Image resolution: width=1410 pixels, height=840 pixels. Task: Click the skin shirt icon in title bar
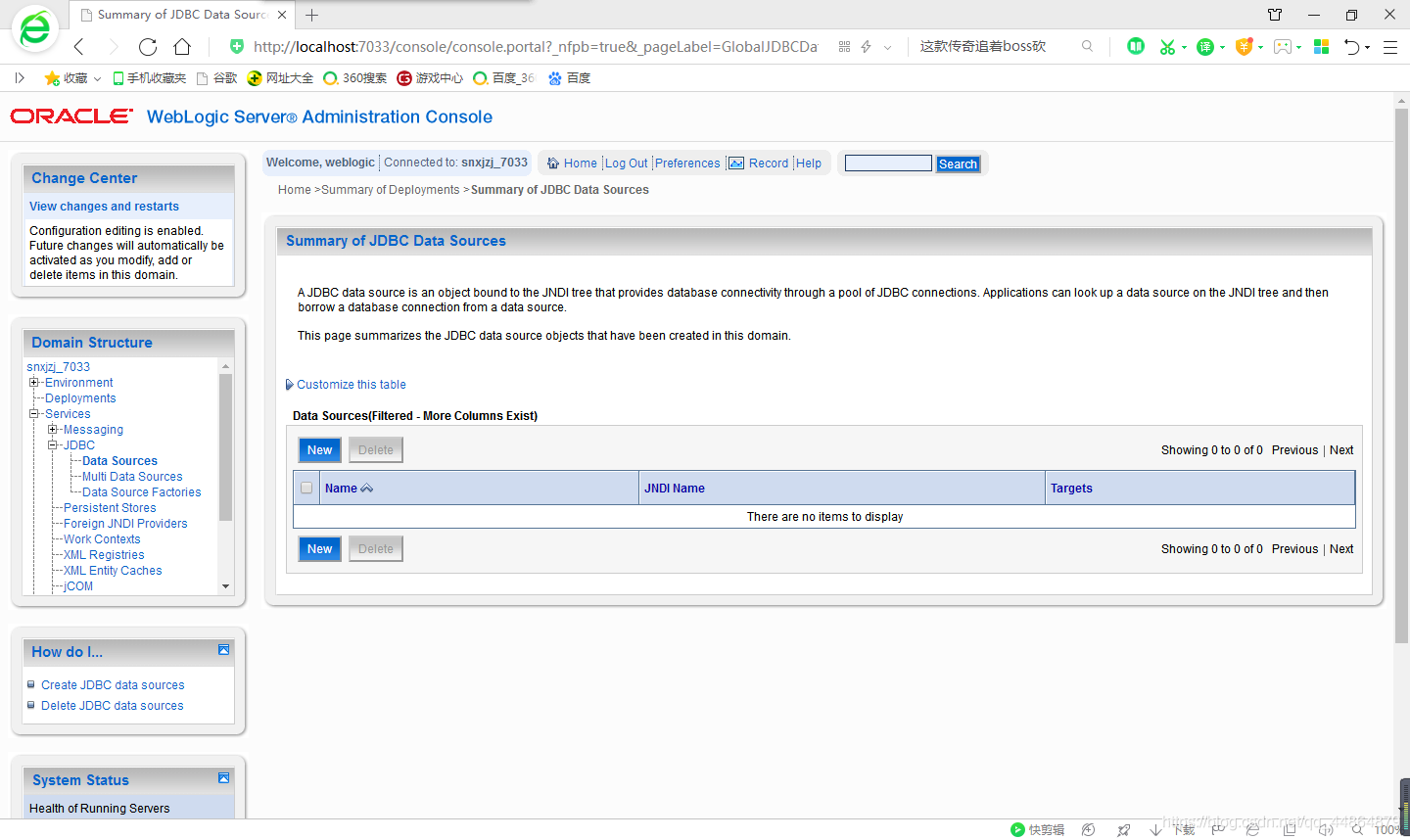pos(1275,15)
